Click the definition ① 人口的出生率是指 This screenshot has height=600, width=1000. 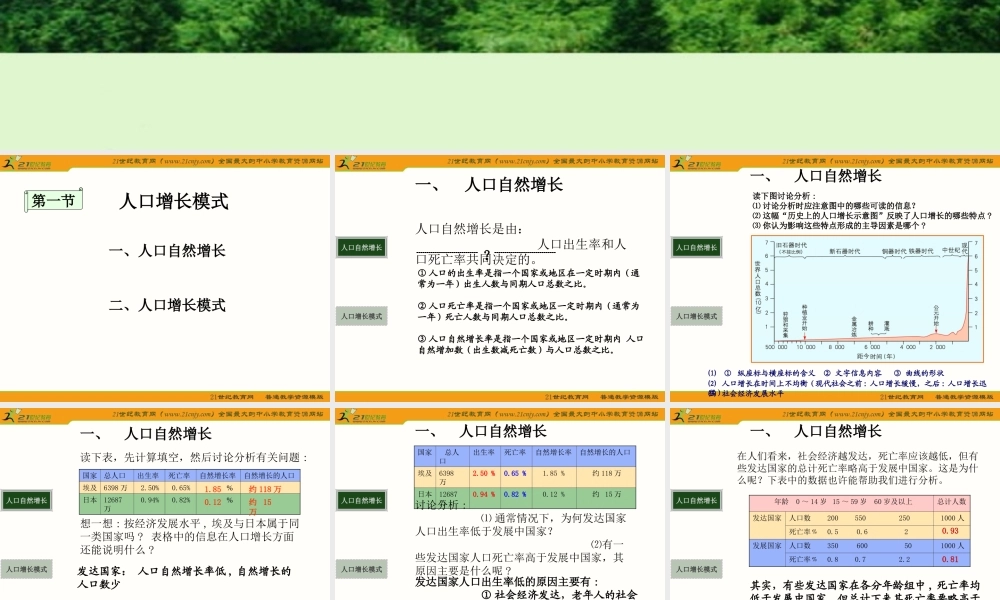[x=529, y=278]
